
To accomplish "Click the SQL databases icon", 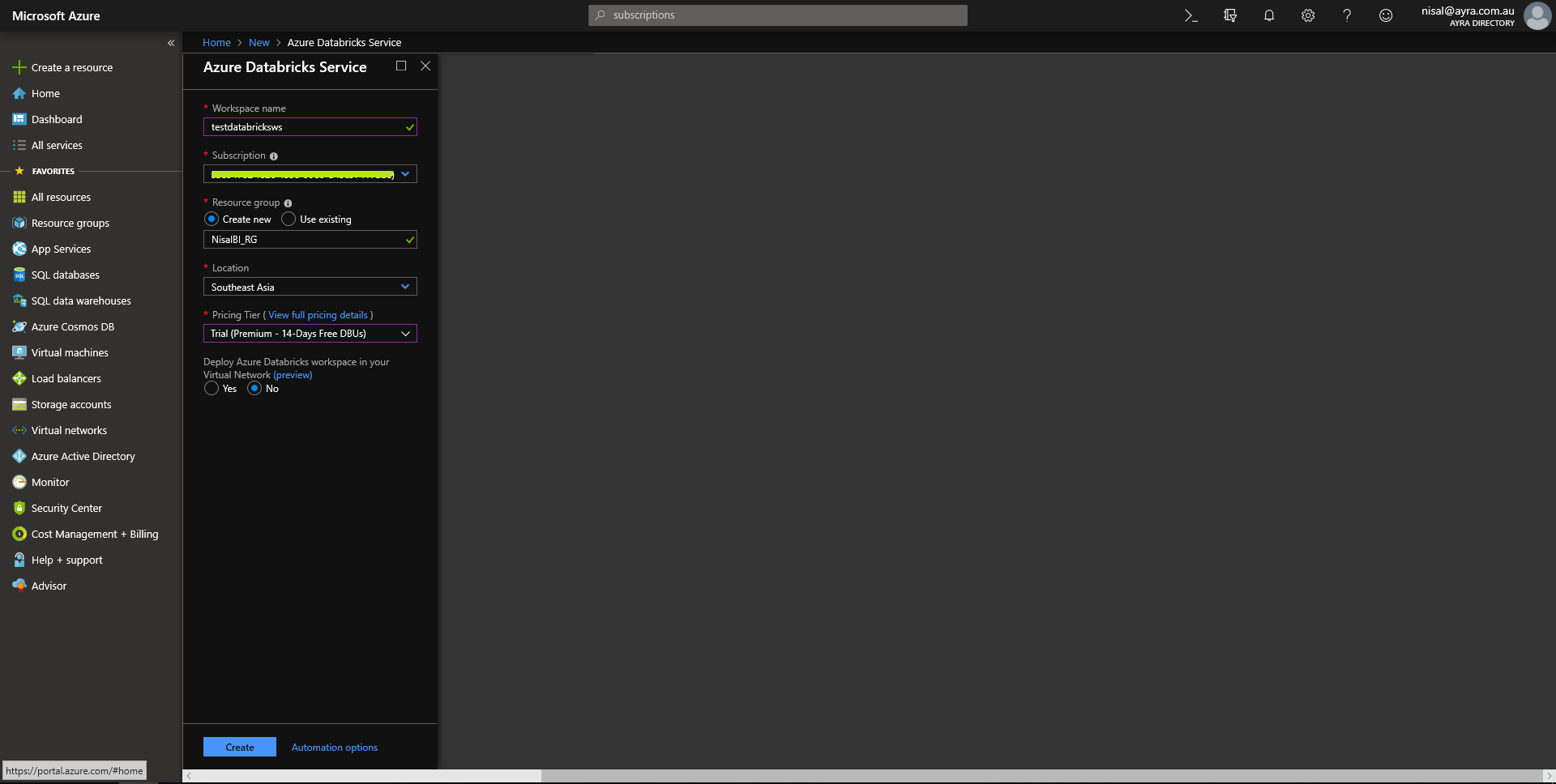I will (x=19, y=275).
